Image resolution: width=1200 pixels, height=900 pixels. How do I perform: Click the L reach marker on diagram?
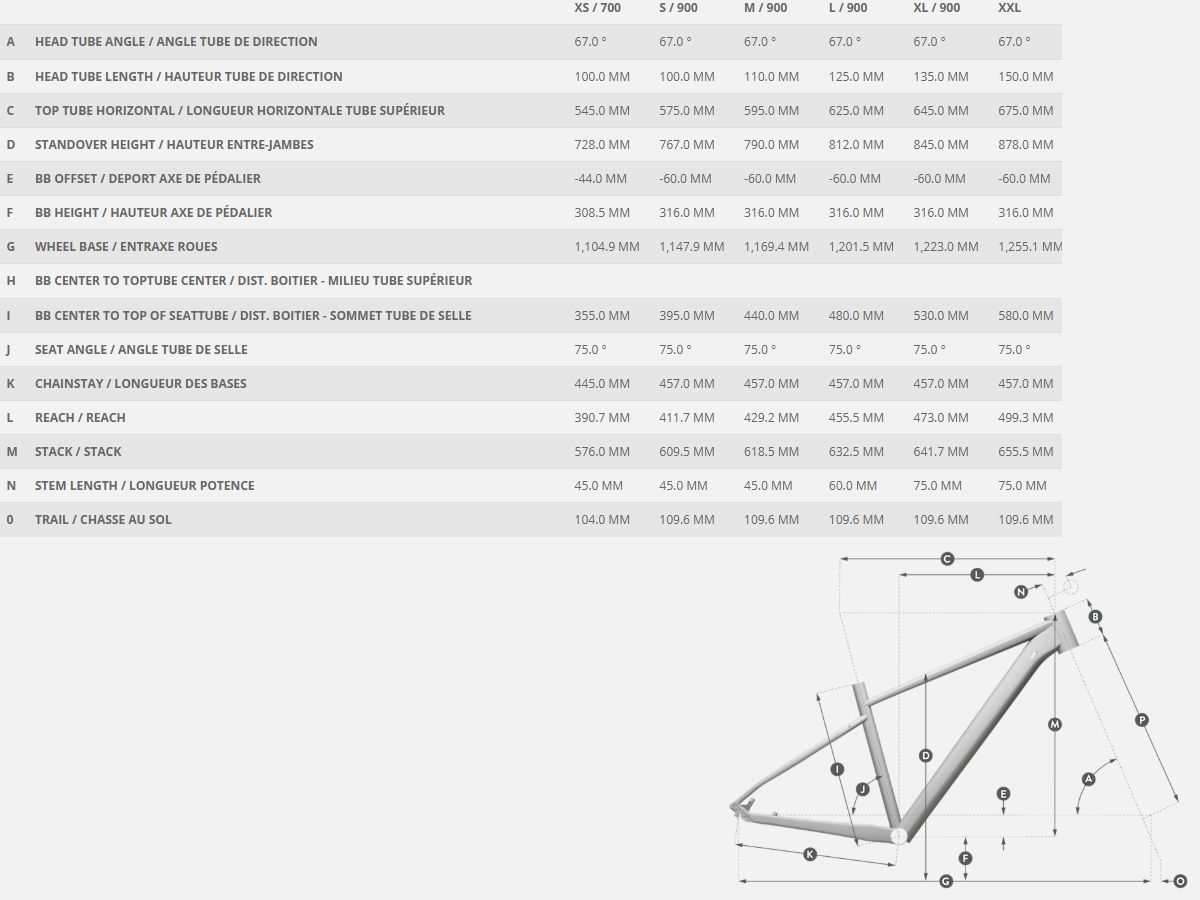(977, 575)
